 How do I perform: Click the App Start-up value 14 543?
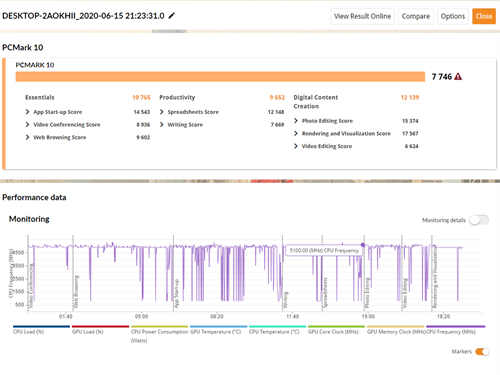coord(142,112)
